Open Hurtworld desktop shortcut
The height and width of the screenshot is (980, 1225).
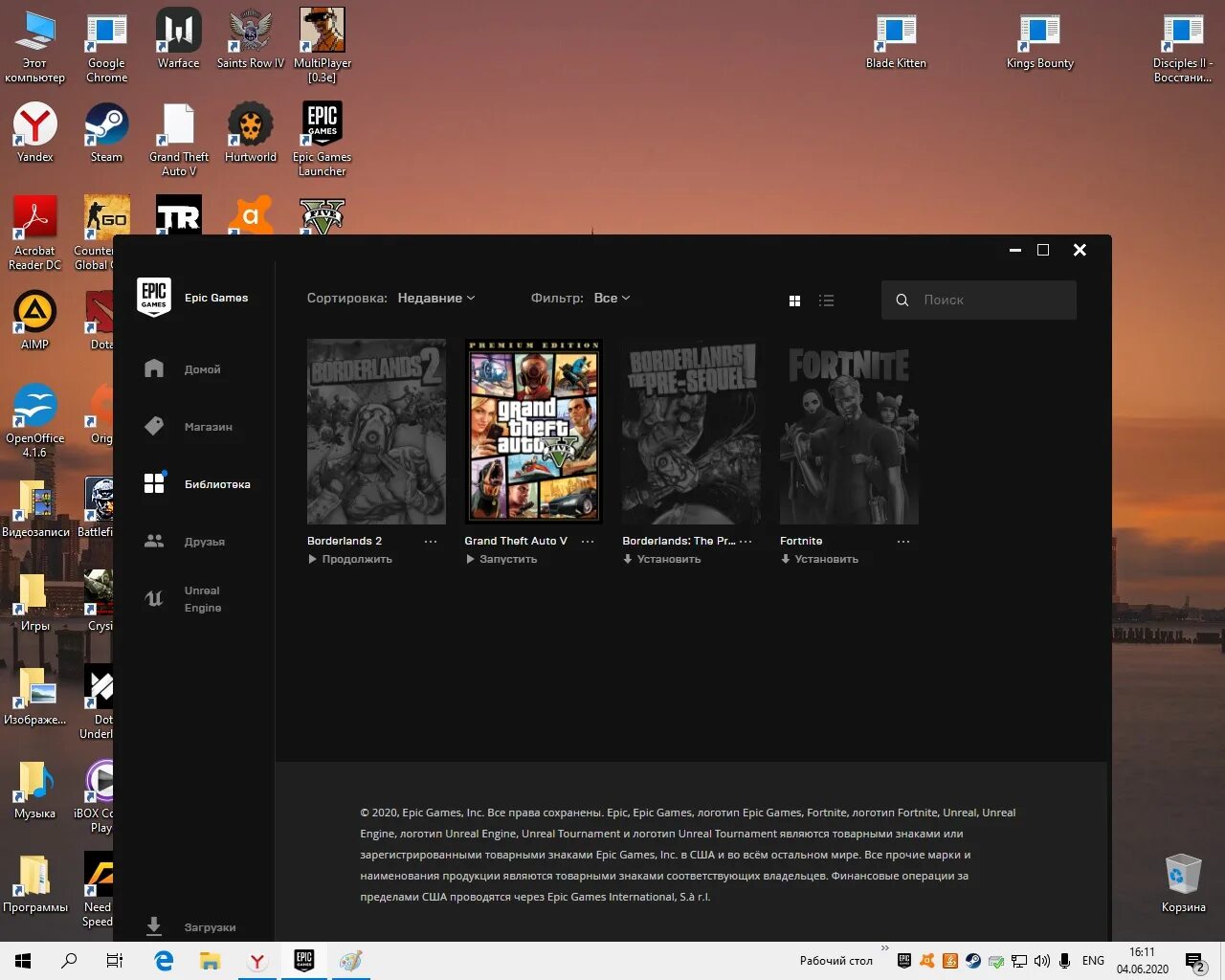click(x=251, y=132)
